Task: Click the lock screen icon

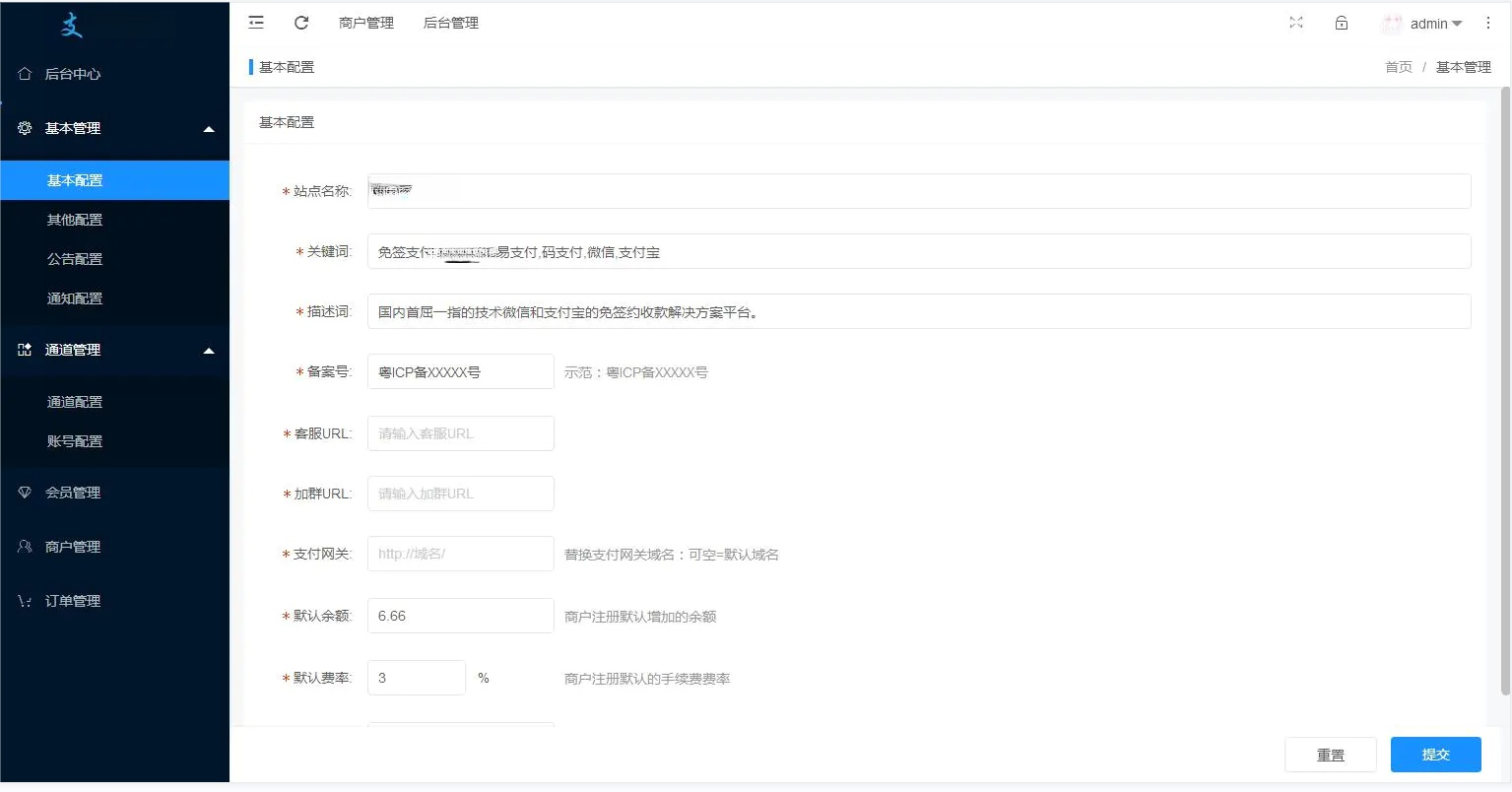Action: 1342,23
